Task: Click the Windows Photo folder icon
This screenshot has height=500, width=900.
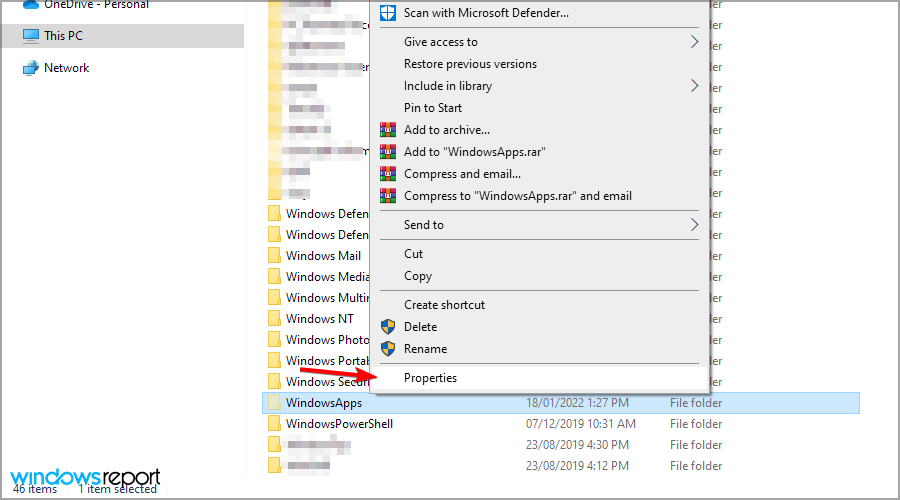Action: click(x=274, y=339)
